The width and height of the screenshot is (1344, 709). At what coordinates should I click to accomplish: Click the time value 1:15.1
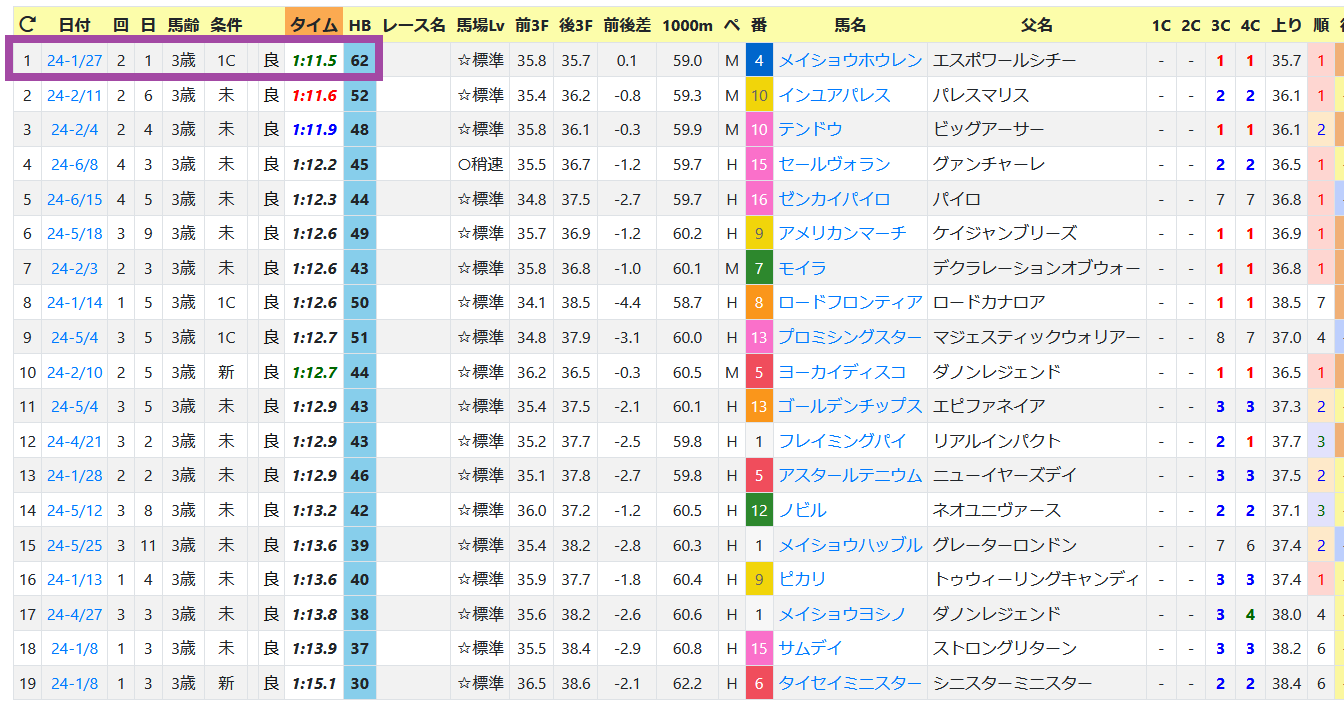click(x=314, y=684)
